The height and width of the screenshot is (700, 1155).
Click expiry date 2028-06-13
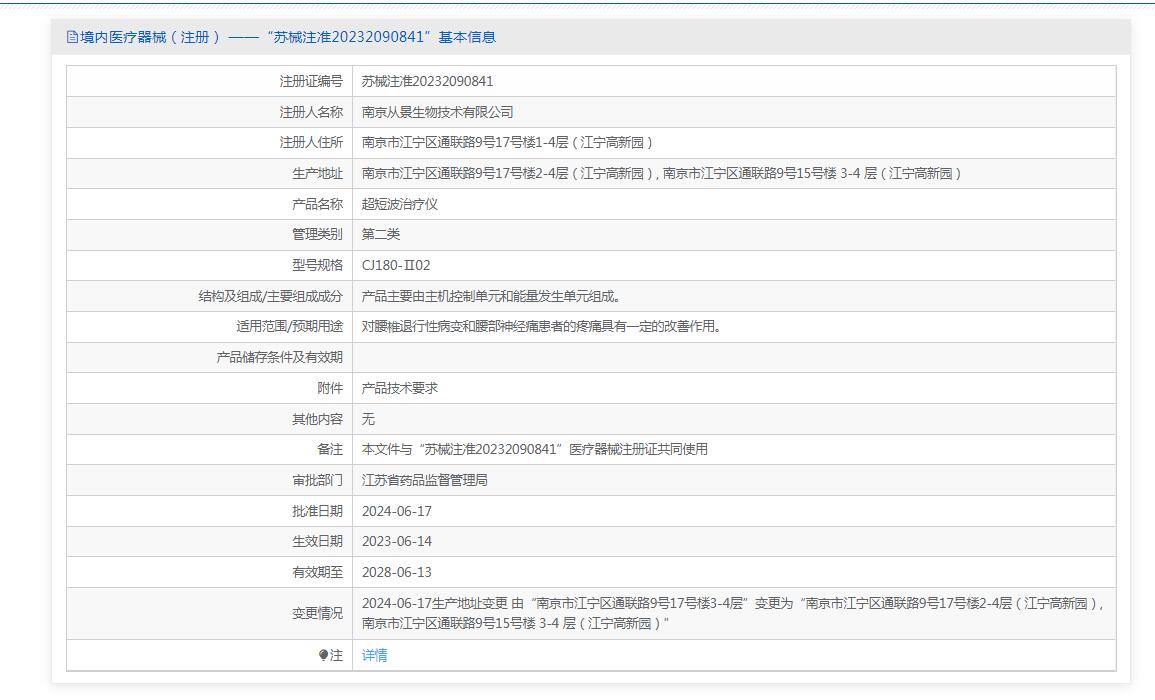(x=397, y=572)
